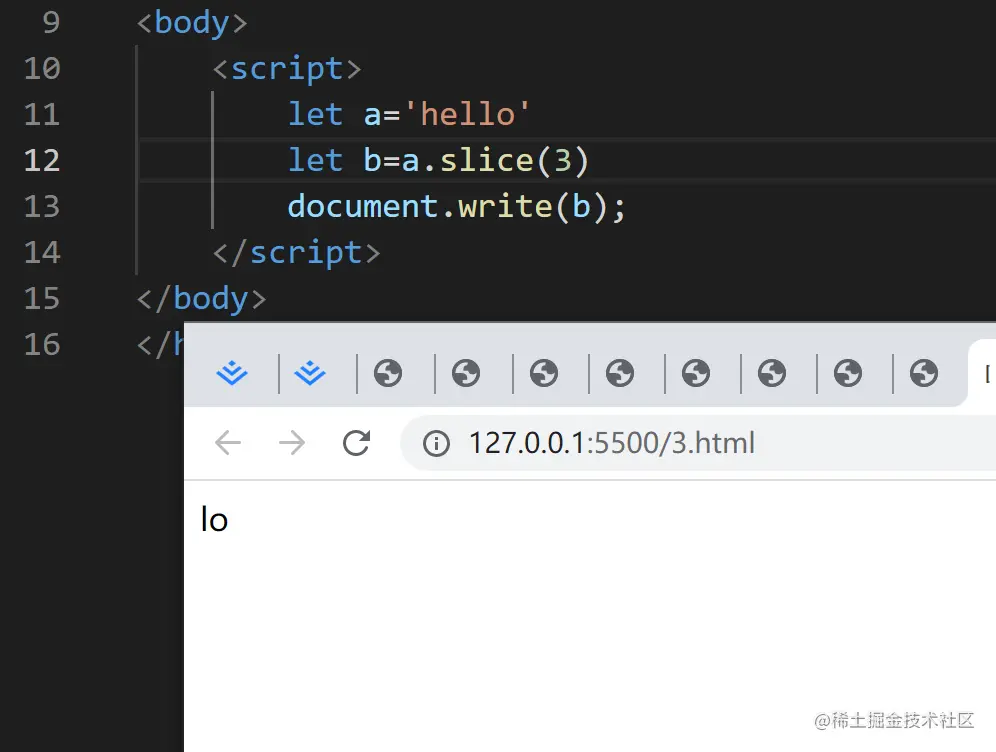Select the active tab at right edge

tap(982, 373)
